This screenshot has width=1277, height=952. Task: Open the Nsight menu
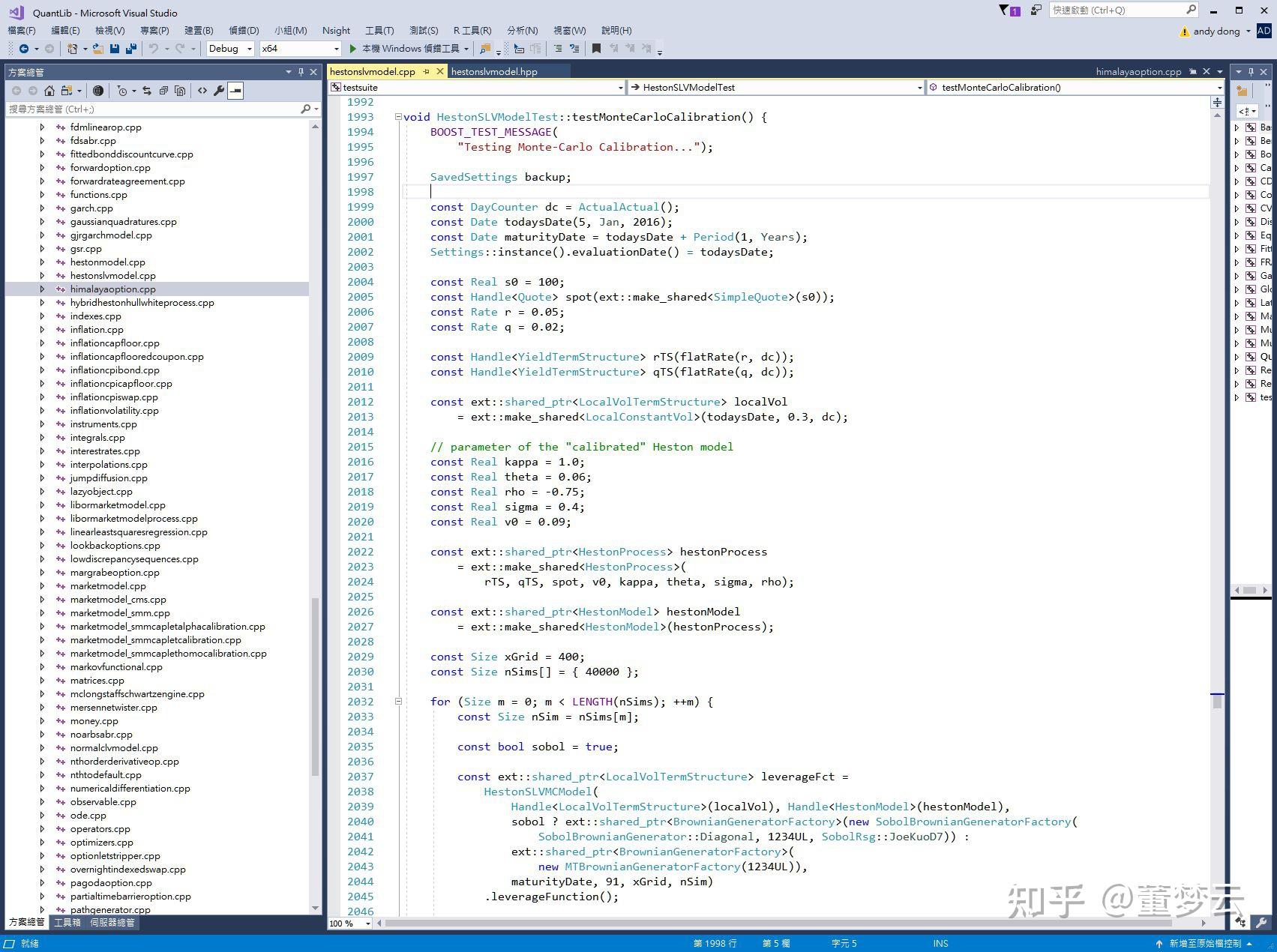(336, 30)
